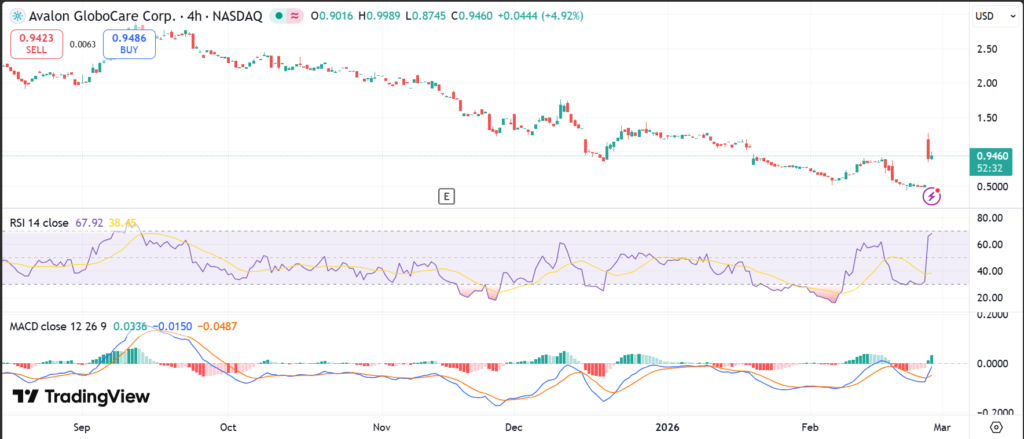The height and width of the screenshot is (439, 1024).
Task: Click the SELL button at 0.9423
Action: (x=36, y=43)
